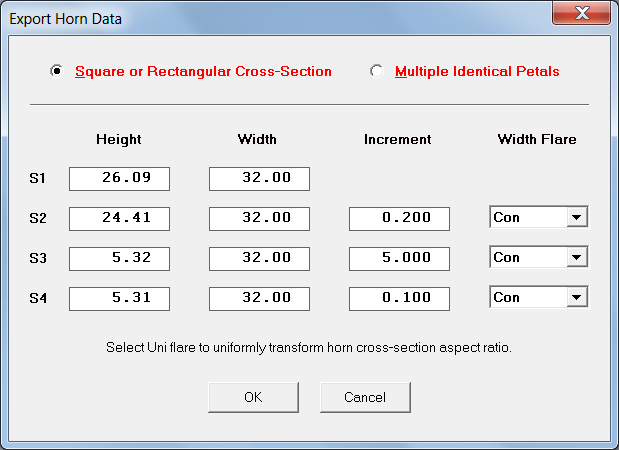Click the S3 Height field 5.32
The width and height of the screenshot is (619, 450).
tap(119, 259)
